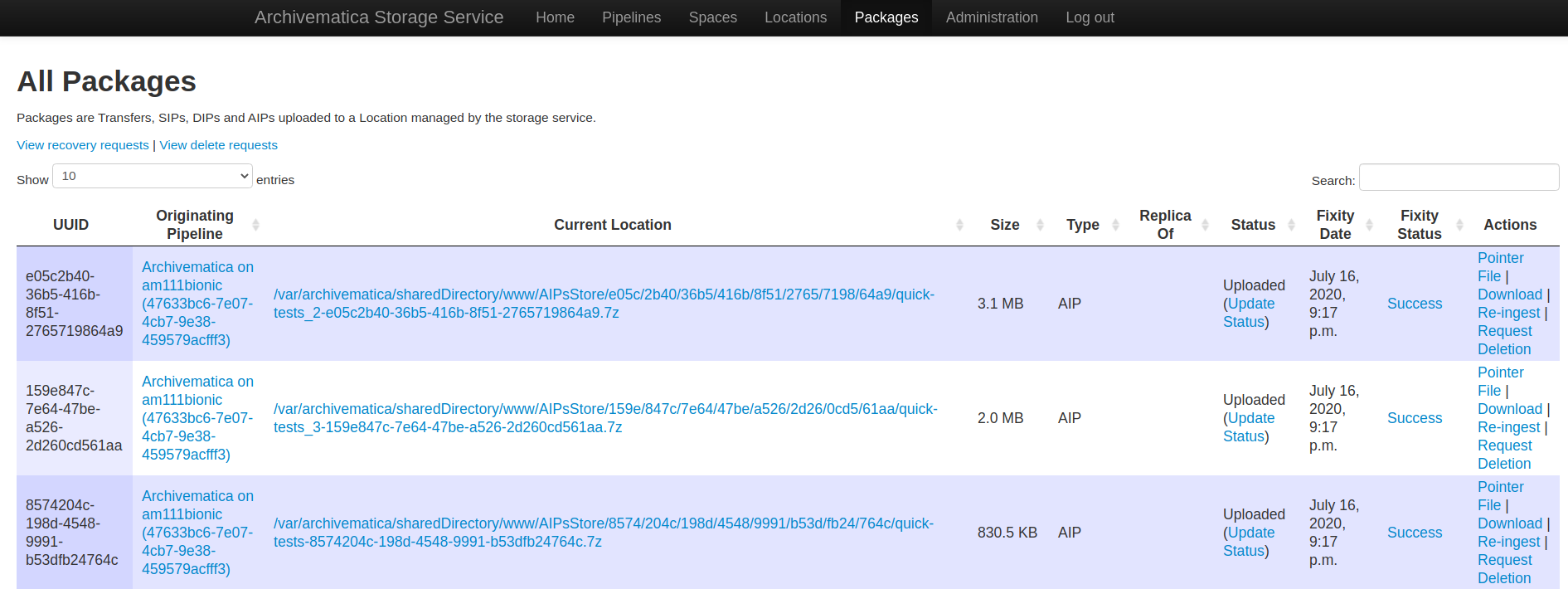Sort by Originating Pipeline column arrows
The width and height of the screenshot is (1568, 589).
255,225
